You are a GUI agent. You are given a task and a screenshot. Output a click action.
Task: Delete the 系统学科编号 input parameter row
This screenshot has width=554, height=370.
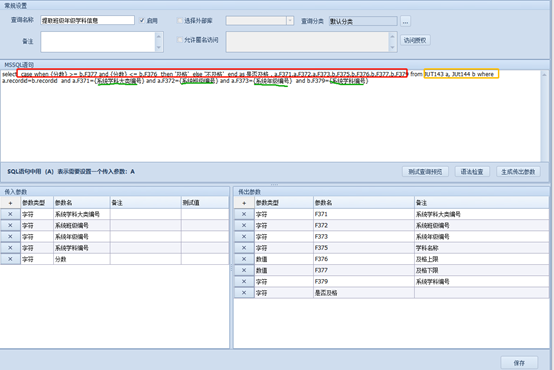pos(10,248)
